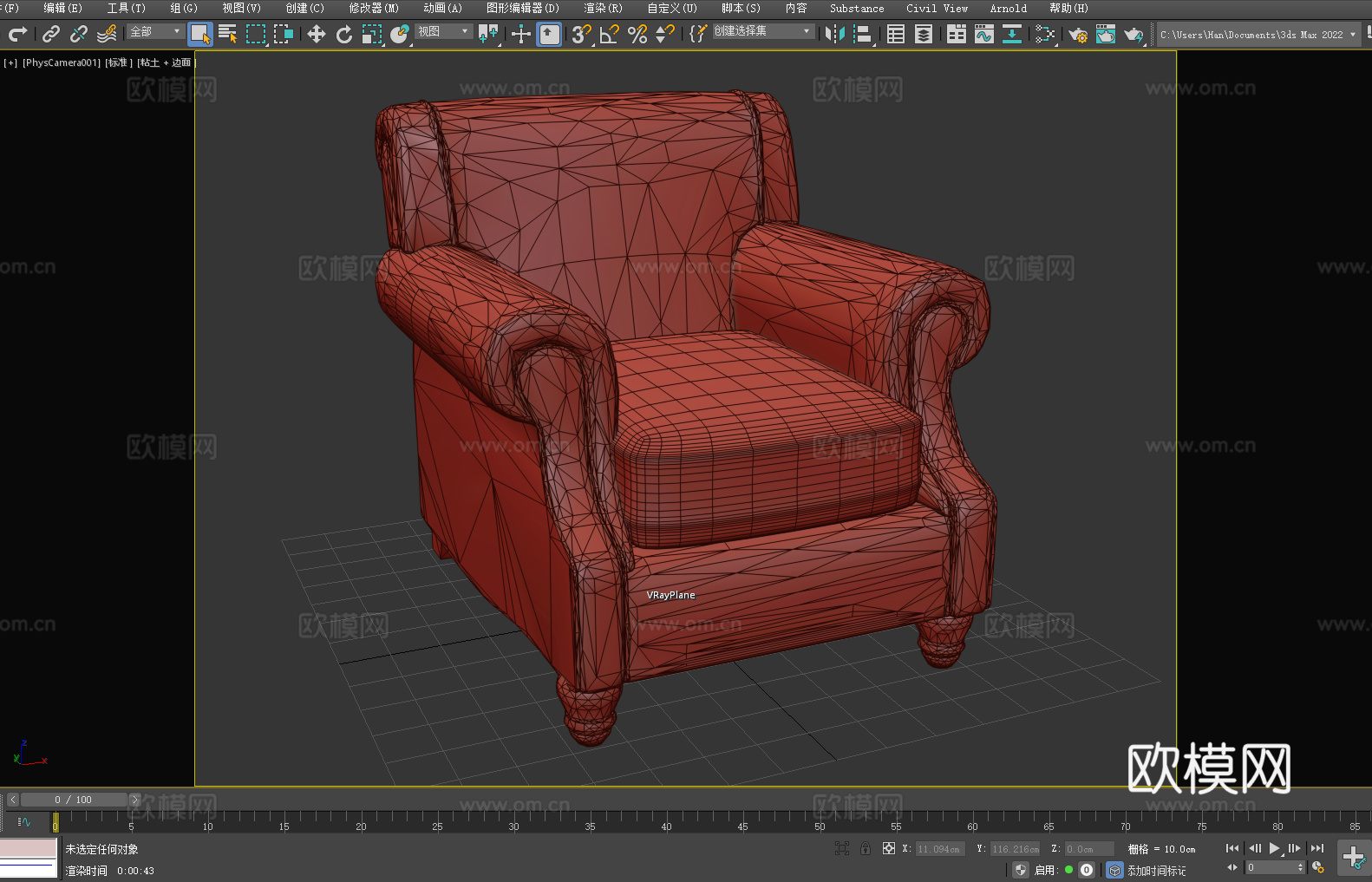
Task: Click the Previous Frame playback button
Action: pyautogui.click(x=1254, y=848)
